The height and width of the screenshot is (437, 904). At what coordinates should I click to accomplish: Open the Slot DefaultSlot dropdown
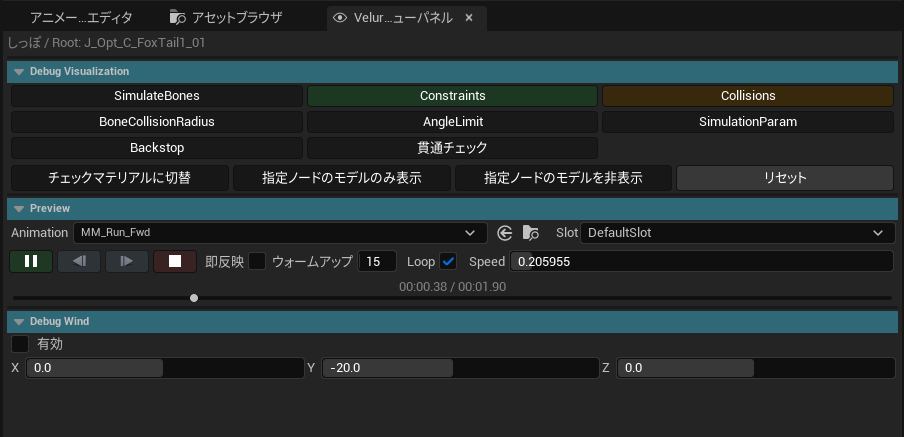737,233
